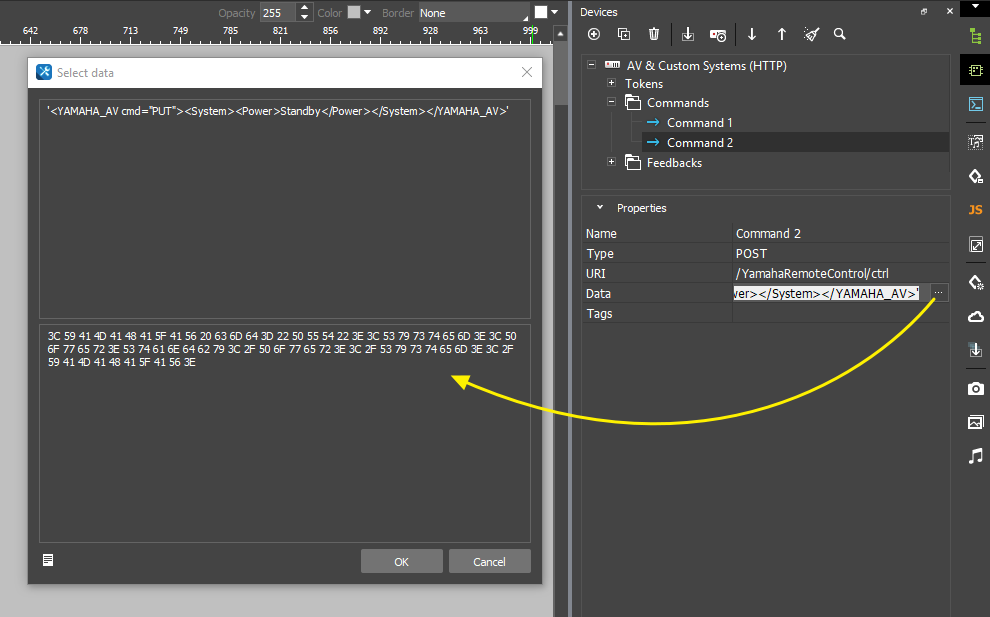This screenshot has width=990, height=617.
Task: Click the search magnifier icon in Devices
Action: (x=840, y=34)
